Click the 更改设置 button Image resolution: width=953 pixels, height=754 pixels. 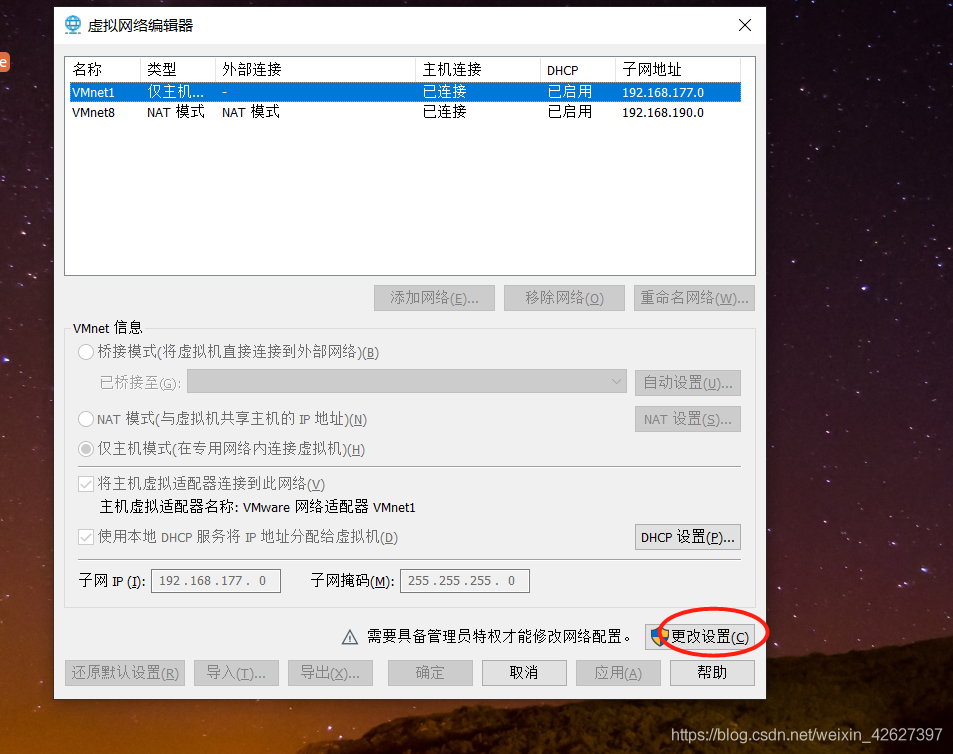700,637
